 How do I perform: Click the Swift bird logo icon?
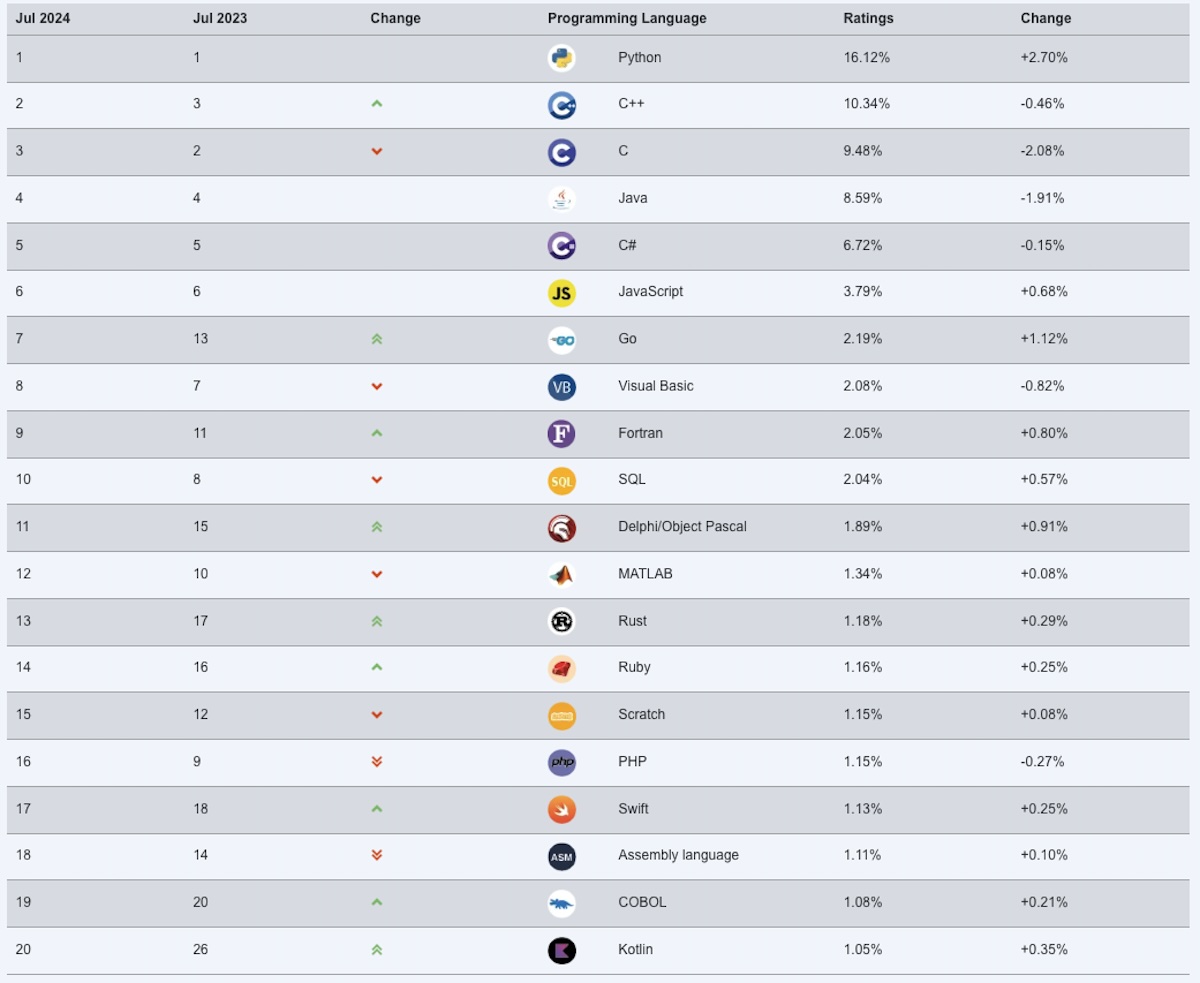pyautogui.click(x=562, y=809)
